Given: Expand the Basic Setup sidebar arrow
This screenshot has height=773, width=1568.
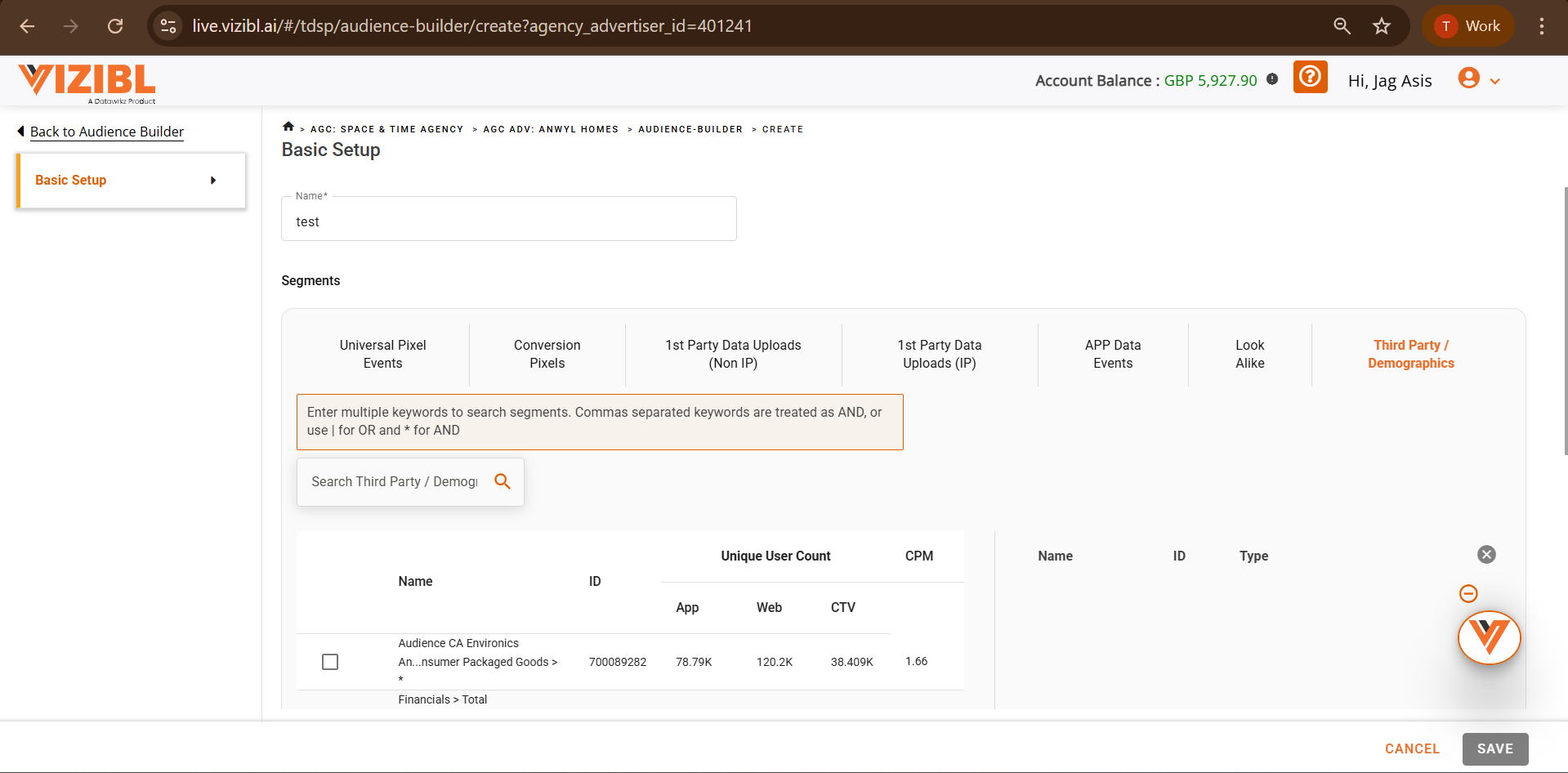Looking at the screenshot, I should [x=213, y=181].
